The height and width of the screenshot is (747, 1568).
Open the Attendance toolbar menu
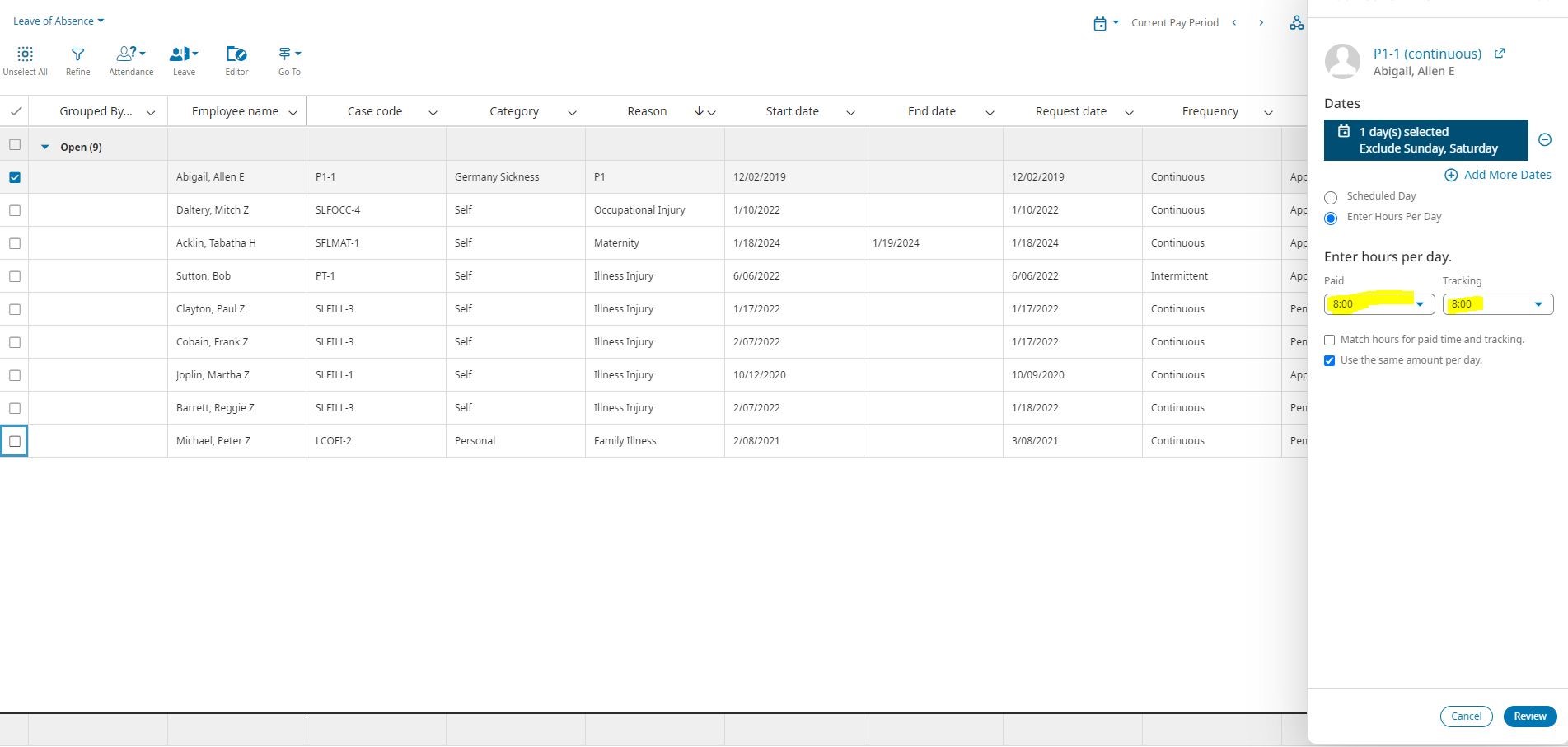point(131,54)
